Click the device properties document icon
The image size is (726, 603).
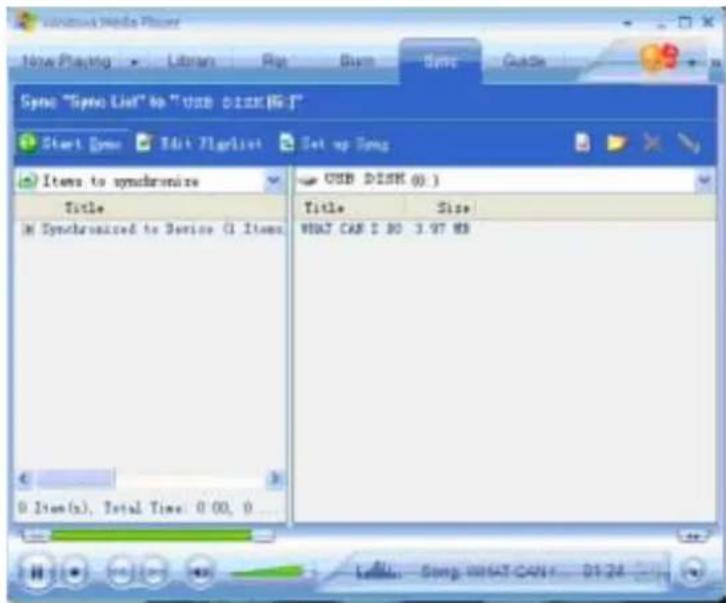(582, 143)
